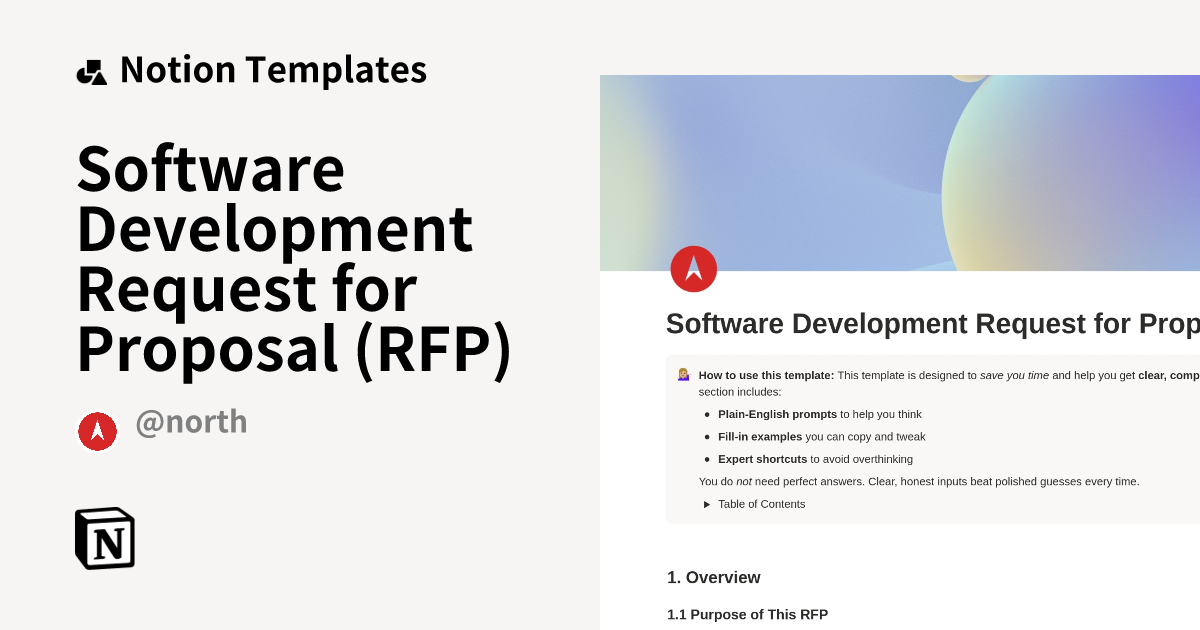Click the red north avatar beside @north
Image resolution: width=1200 pixels, height=630 pixels.
[97, 431]
